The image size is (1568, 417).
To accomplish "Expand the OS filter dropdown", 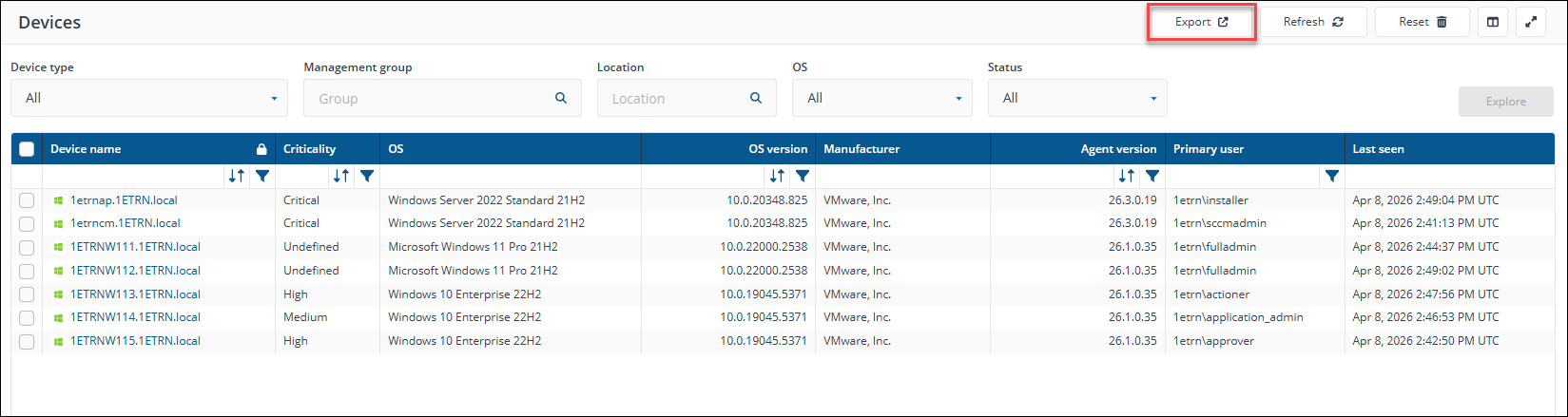I will (881, 98).
